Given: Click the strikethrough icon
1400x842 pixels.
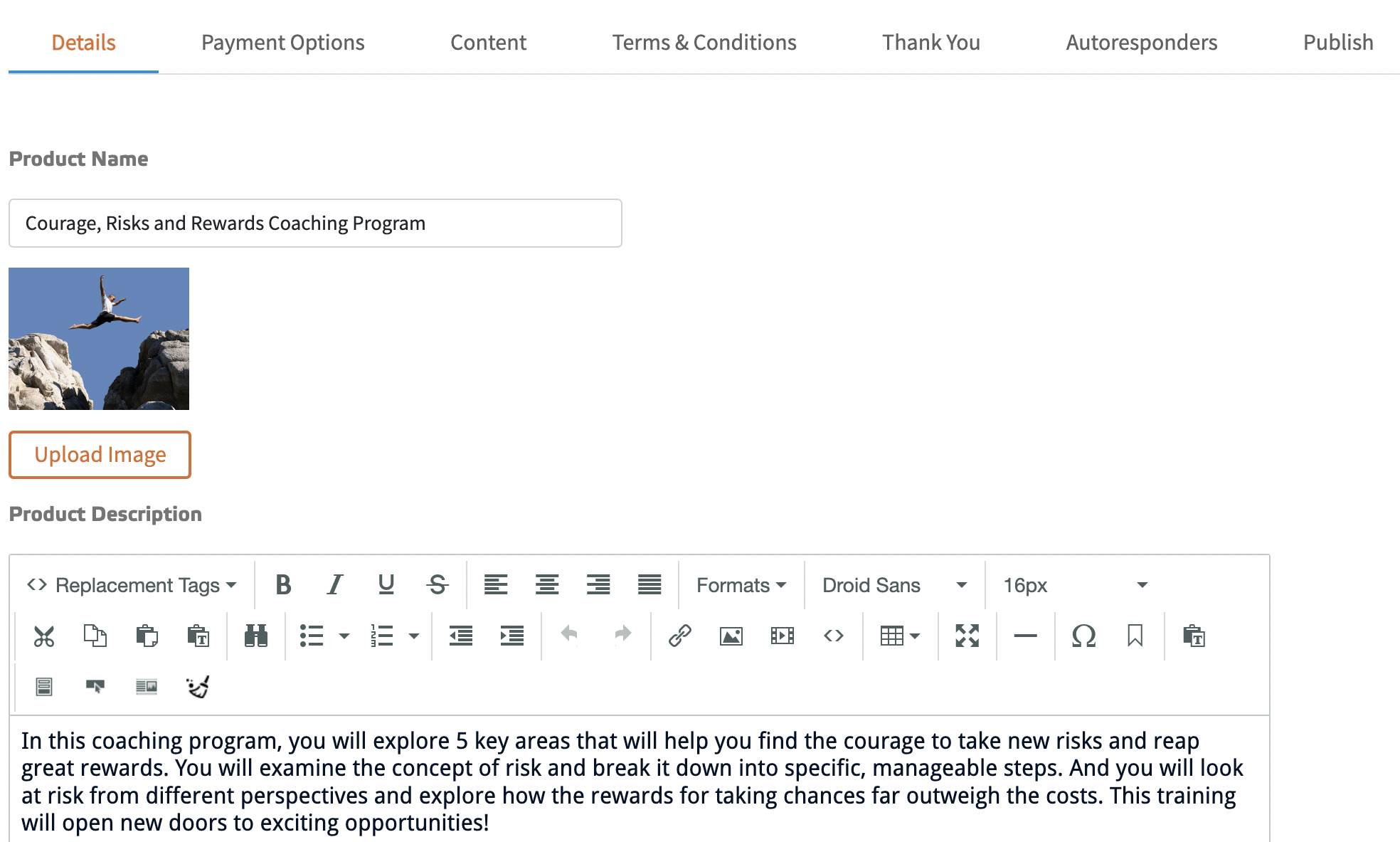Looking at the screenshot, I should (x=437, y=584).
